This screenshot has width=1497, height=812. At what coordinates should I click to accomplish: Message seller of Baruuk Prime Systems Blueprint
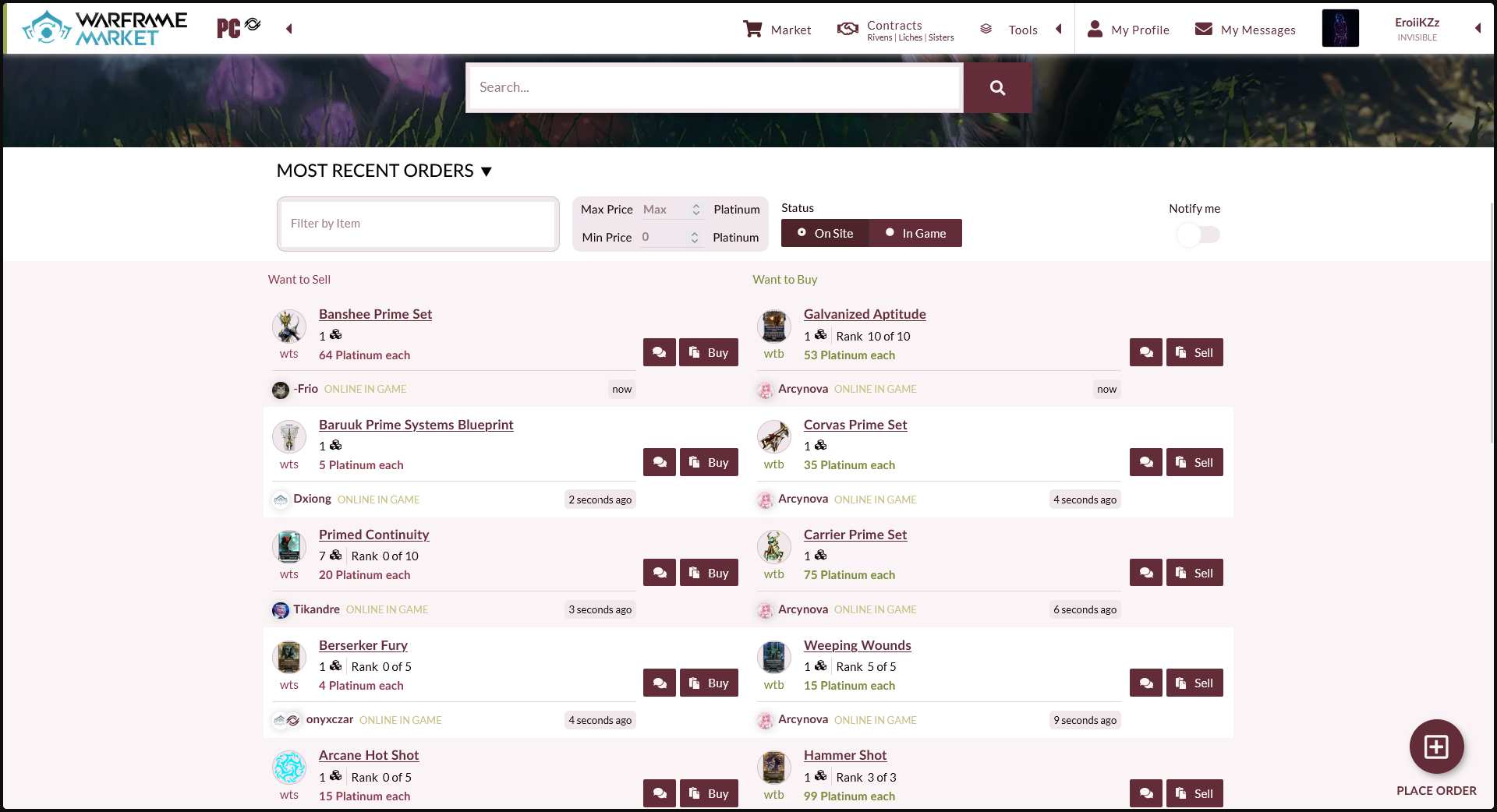pos(660,462)
